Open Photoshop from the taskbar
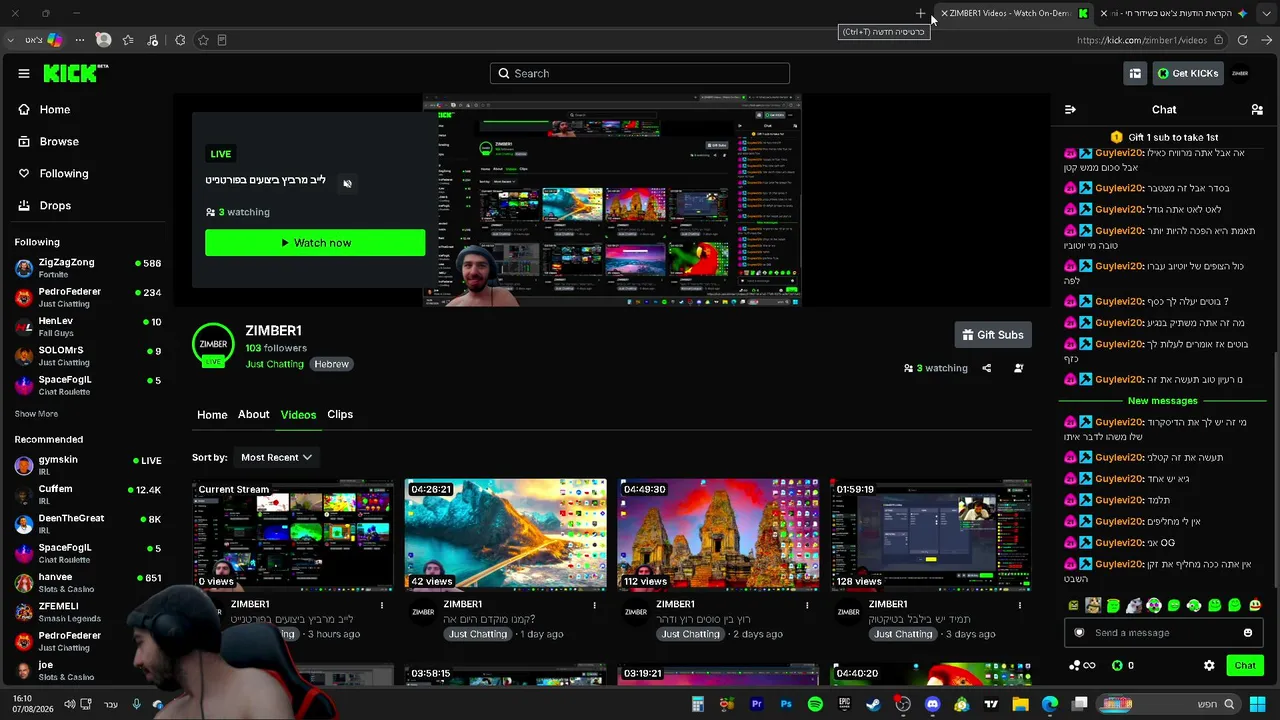The image size is (1280, 720). coord(786,704)
